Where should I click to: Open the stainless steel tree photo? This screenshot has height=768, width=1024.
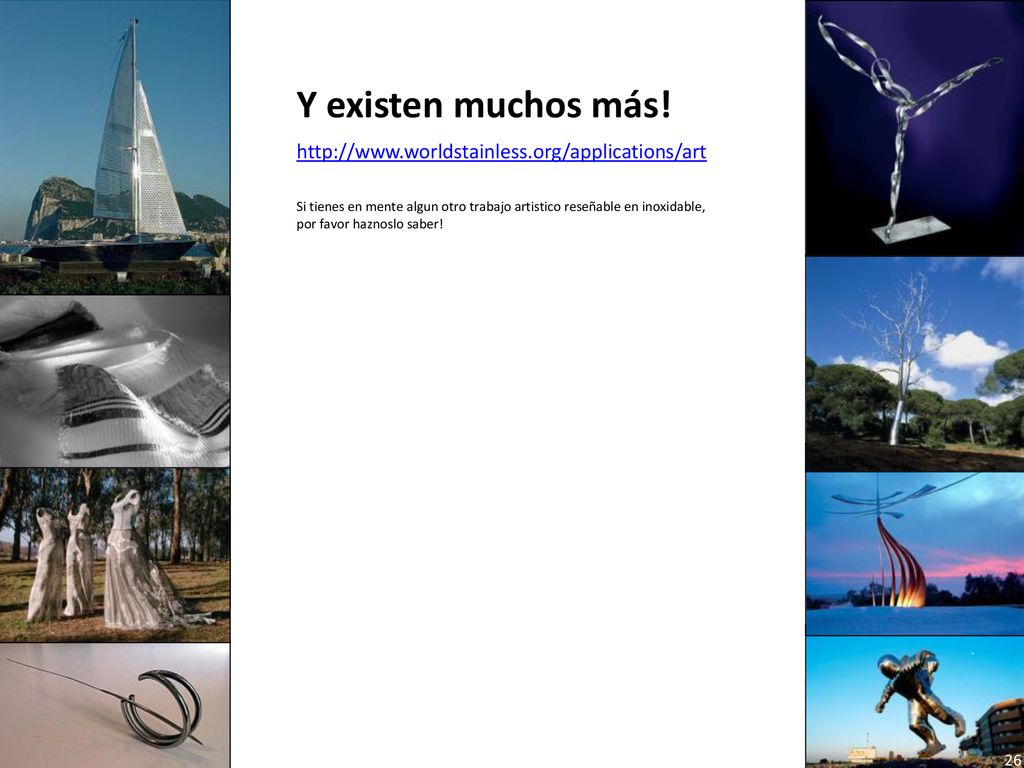pos(914,364)
